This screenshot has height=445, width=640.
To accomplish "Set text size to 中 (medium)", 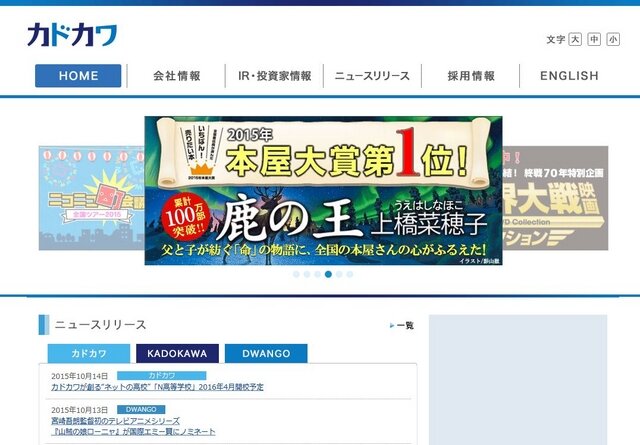I will pos(594,39).
